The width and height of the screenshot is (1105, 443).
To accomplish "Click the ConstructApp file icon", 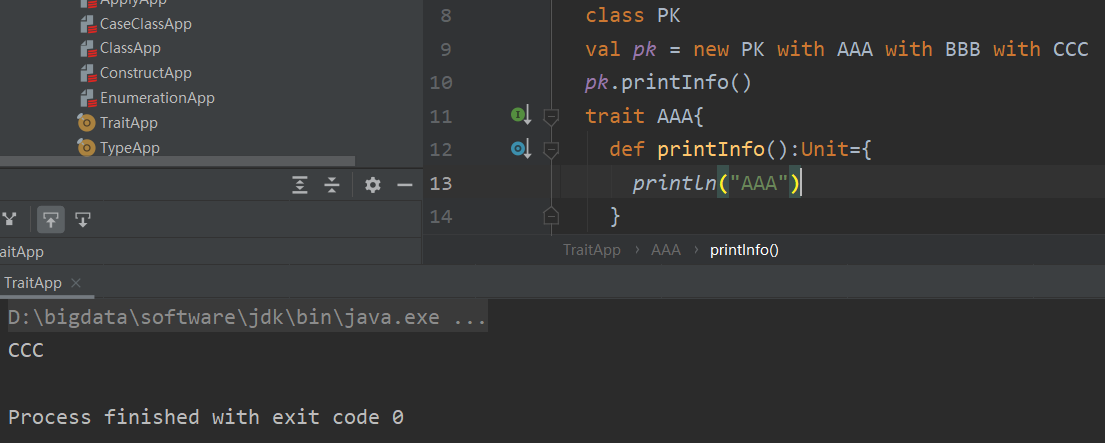I will tap(87, 73).
